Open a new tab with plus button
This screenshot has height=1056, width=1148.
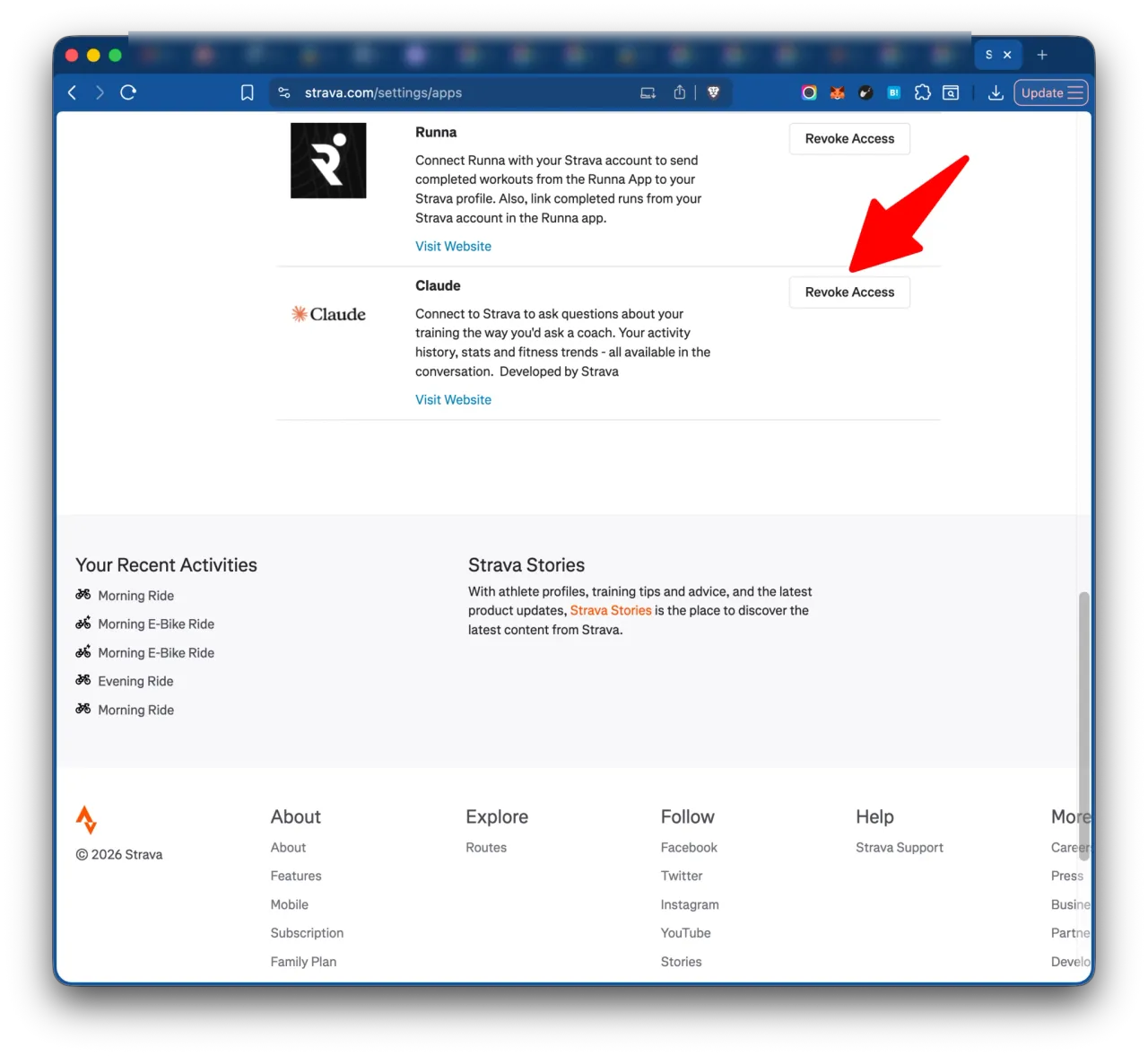(1042, 55)
